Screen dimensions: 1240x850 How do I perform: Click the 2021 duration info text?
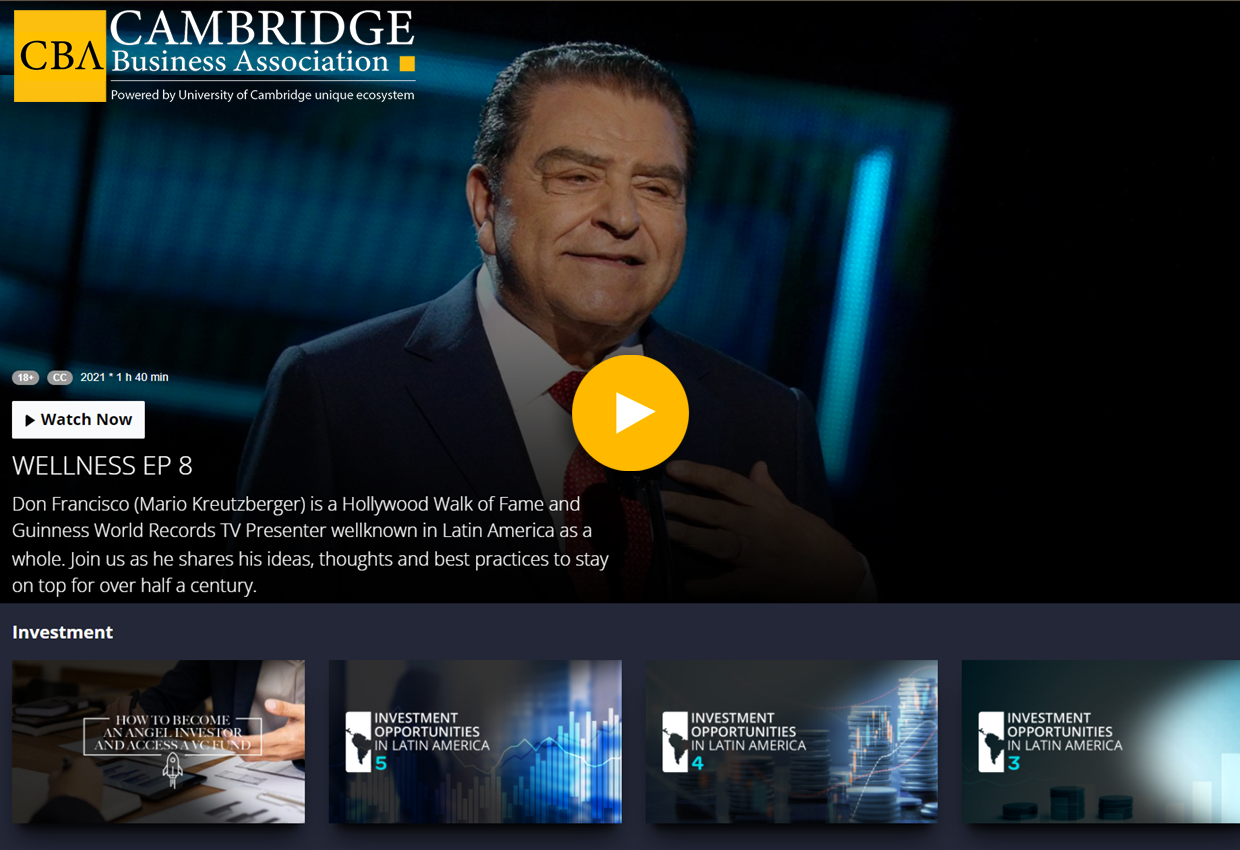click(124, 378)
